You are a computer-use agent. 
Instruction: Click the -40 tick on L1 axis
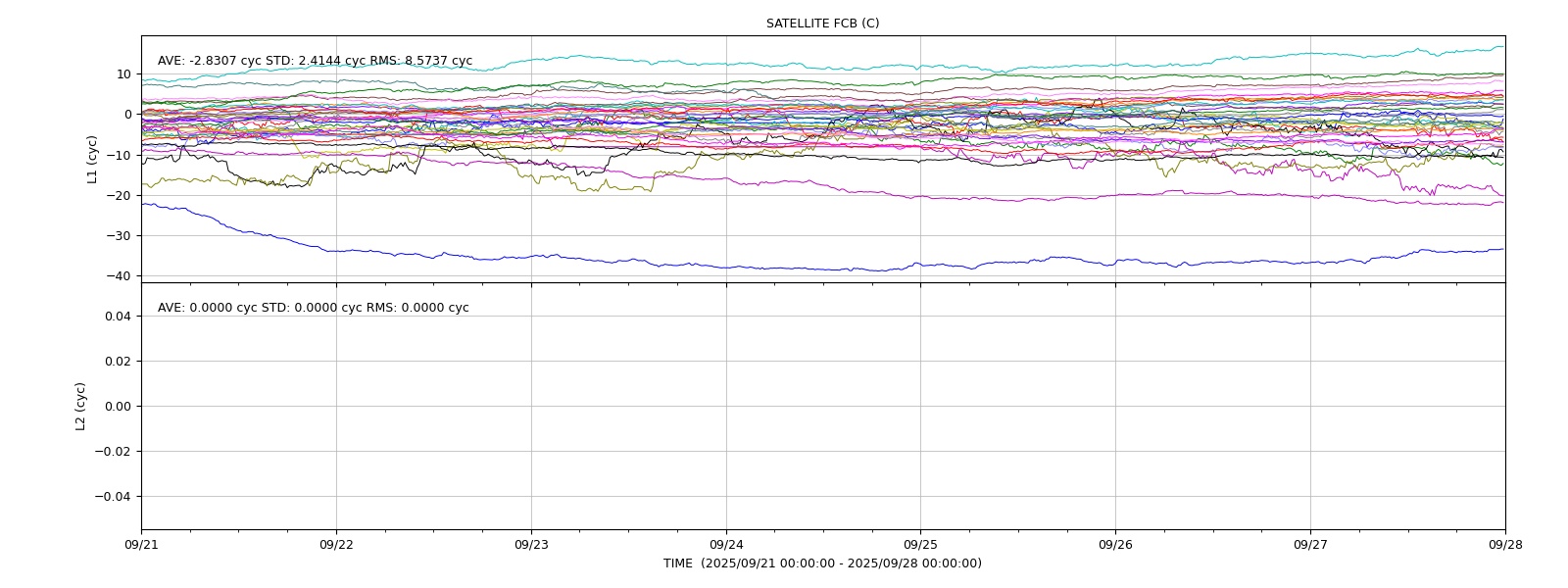[x=120, y=276]
